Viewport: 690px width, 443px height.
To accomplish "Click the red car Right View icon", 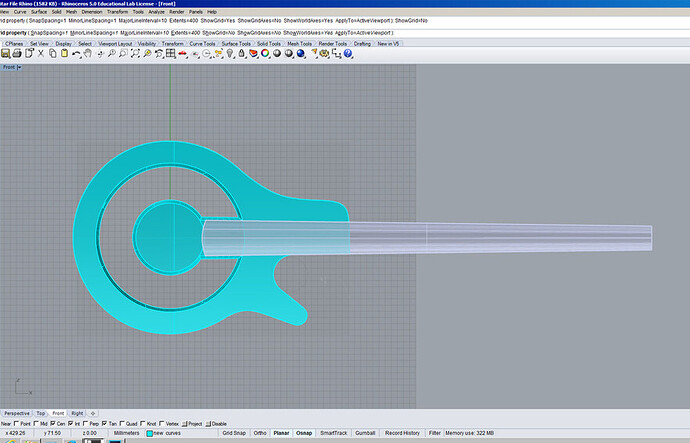I will coord(183,53).
